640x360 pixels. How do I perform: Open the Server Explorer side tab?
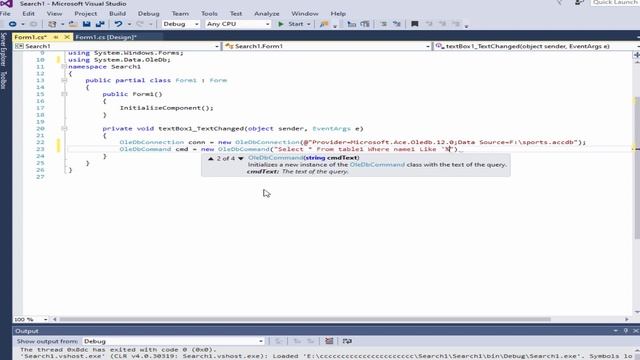[3, 50]
